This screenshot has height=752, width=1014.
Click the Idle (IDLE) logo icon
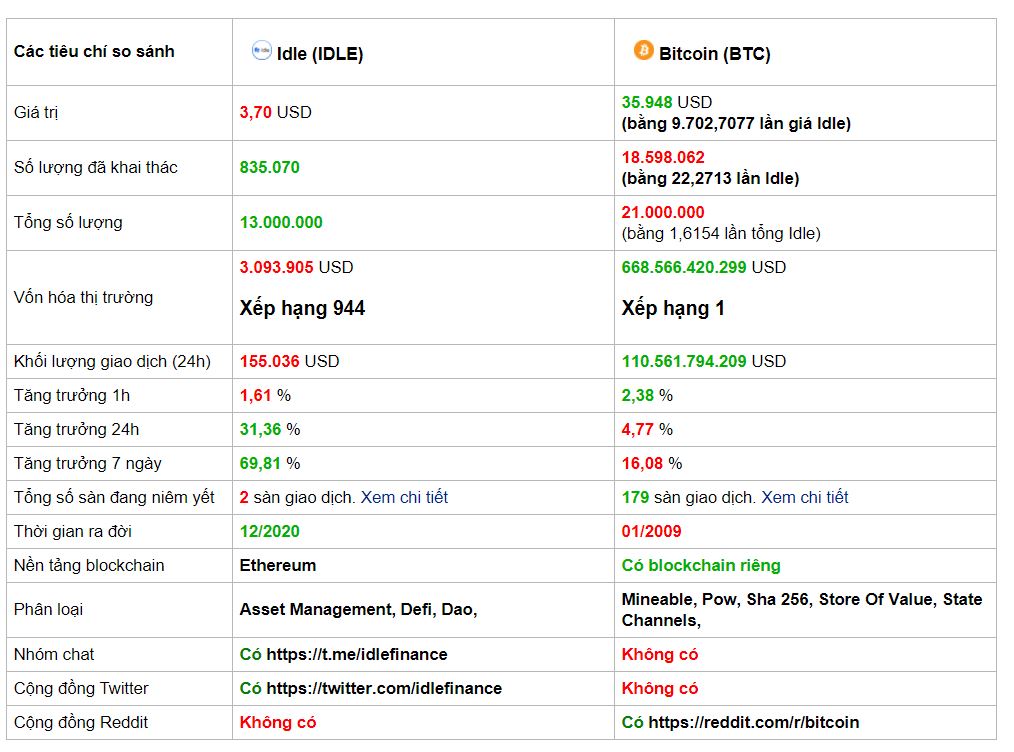click(262, 51)
